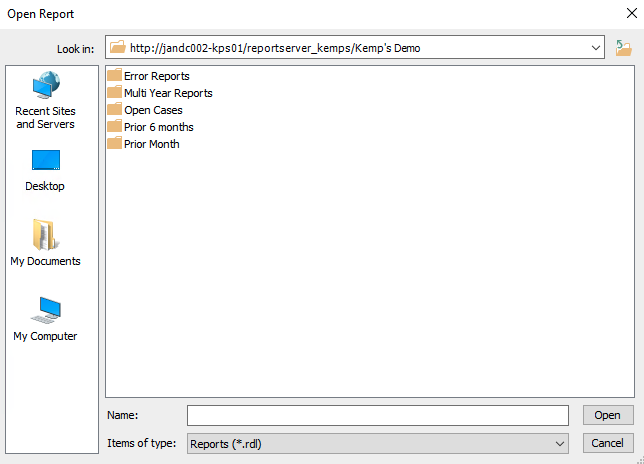Select the Prior Month folder label
Viewport: 644px width, 464px height.
(x=152, y=144)
